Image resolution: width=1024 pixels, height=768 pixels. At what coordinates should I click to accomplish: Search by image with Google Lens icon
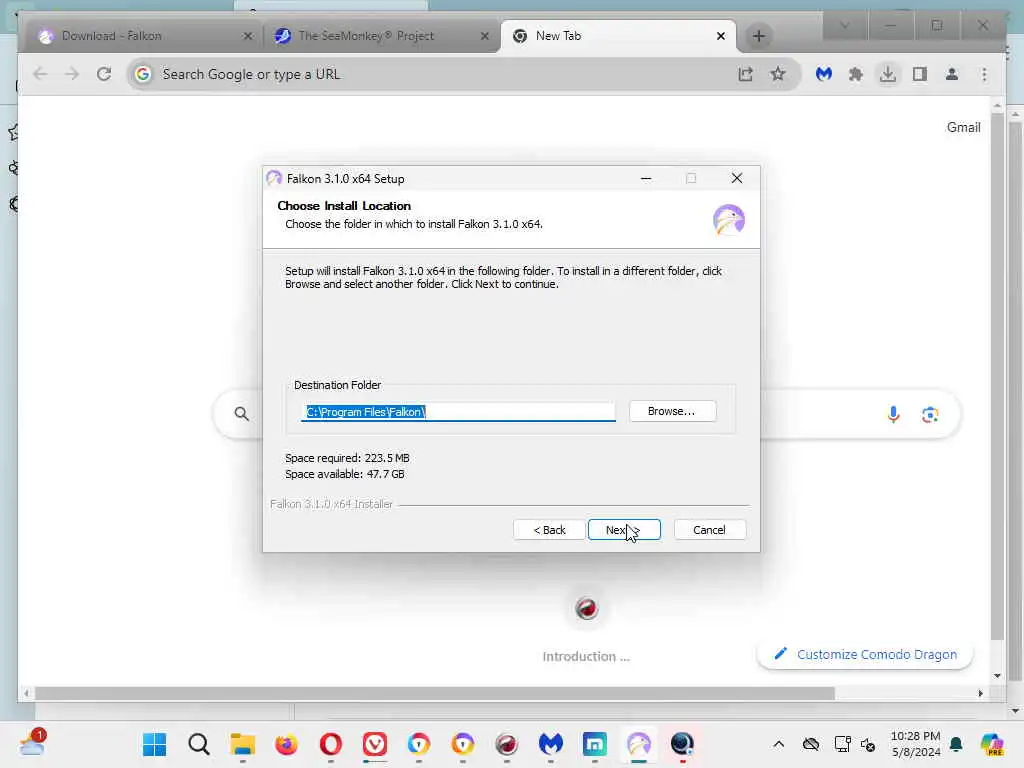[x=930, y=414]
